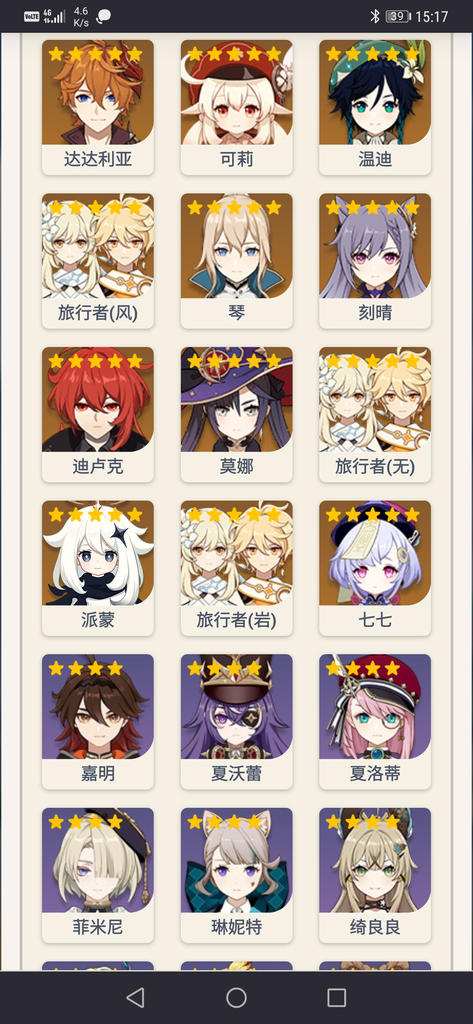
Task: Select the 旅行者(岩) character card
Action: pos(236,568)
